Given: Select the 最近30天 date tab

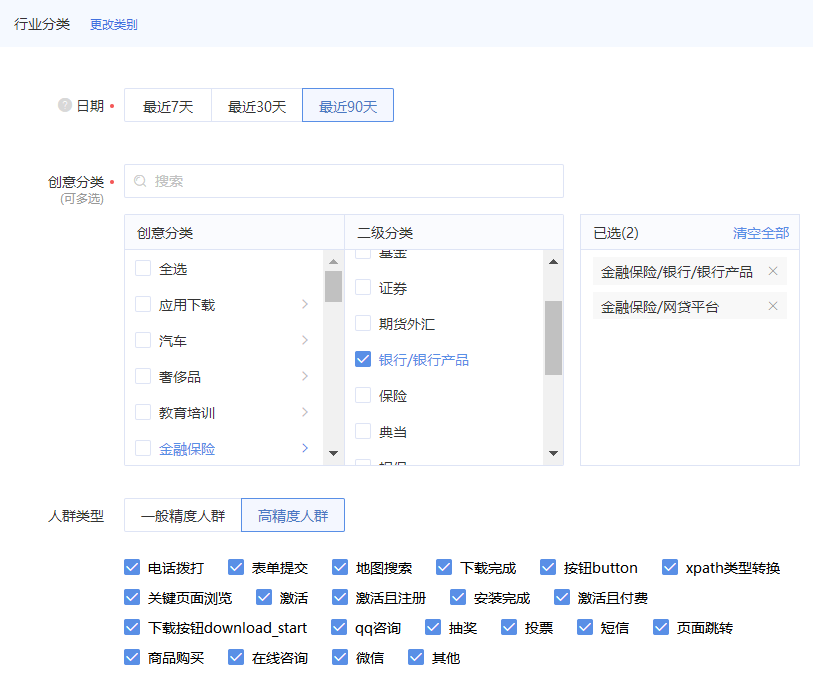Looking at the screenshot, I should 257,105.
